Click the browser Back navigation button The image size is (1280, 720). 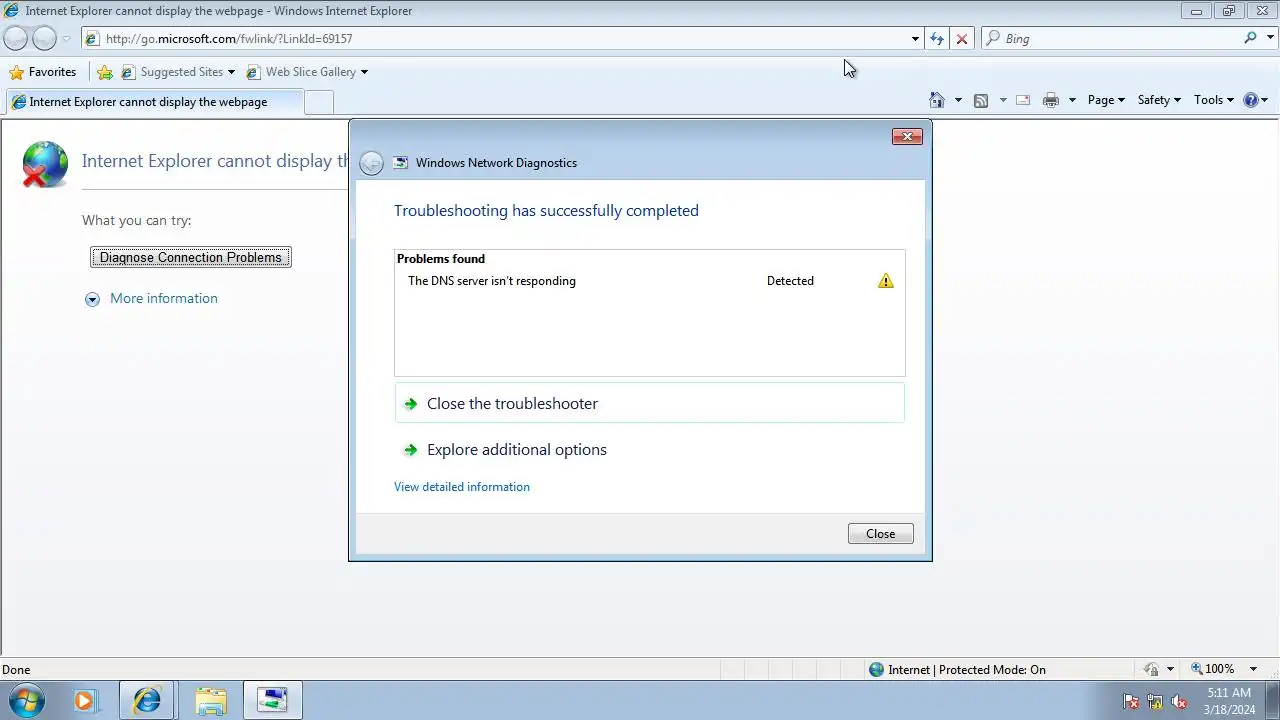point(16,38)
